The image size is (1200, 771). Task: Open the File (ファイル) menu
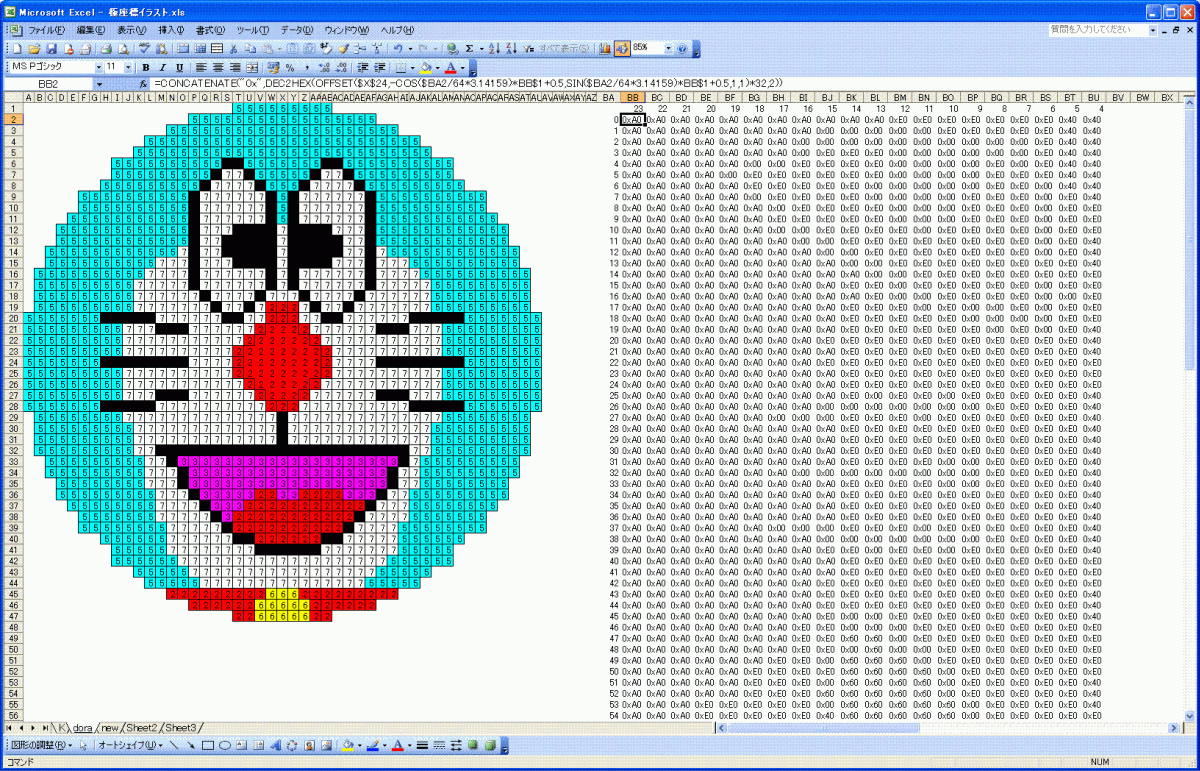(x=47, y=30)
